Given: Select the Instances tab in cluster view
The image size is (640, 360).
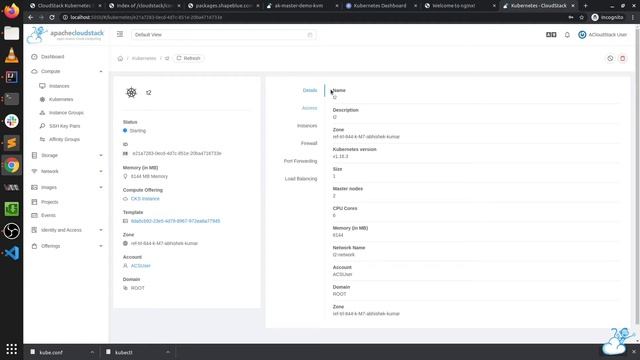Looking at the screenshot, I should (307, 126).
